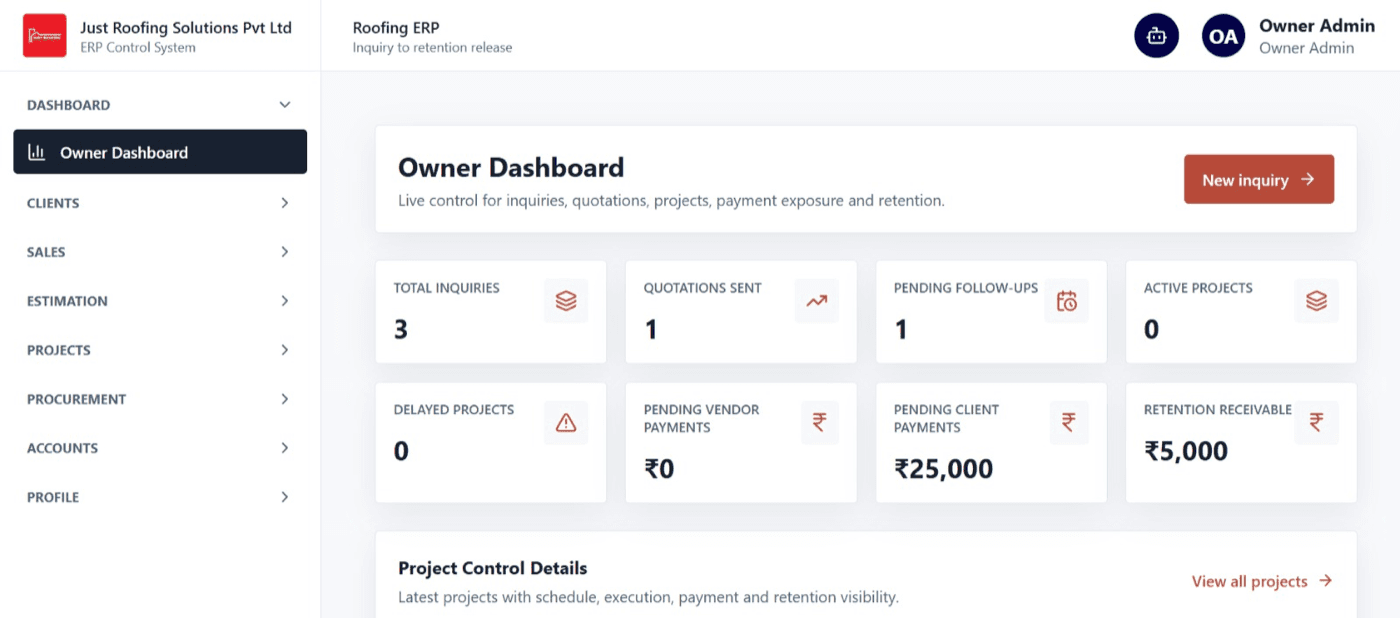Image resolution: width=1400 pixels, height=618 pixels.
Task: Click the Live control for inquiries description
Action: click(x=671, y=200)
